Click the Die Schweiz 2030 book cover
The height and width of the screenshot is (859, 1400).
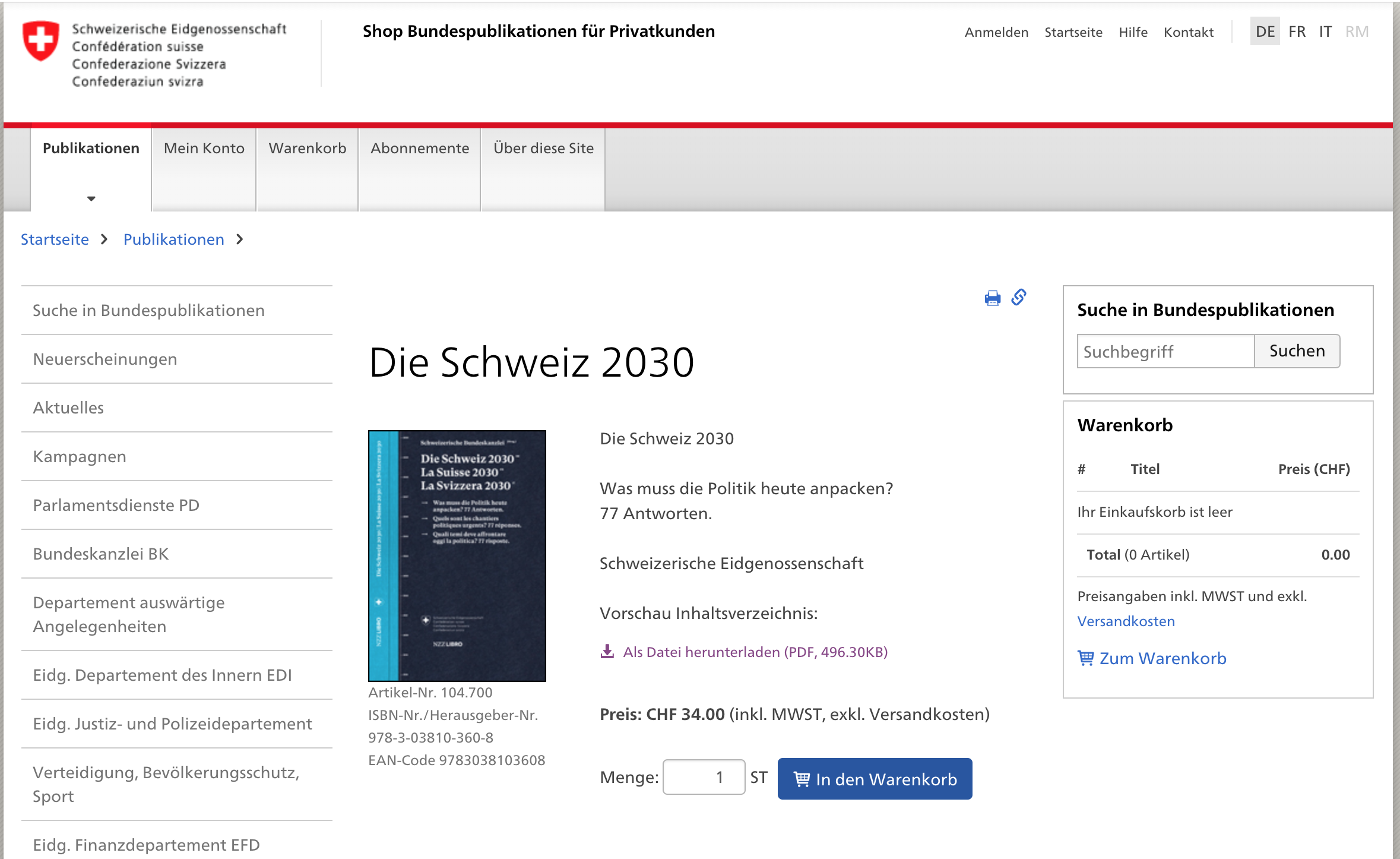point(457,555)
